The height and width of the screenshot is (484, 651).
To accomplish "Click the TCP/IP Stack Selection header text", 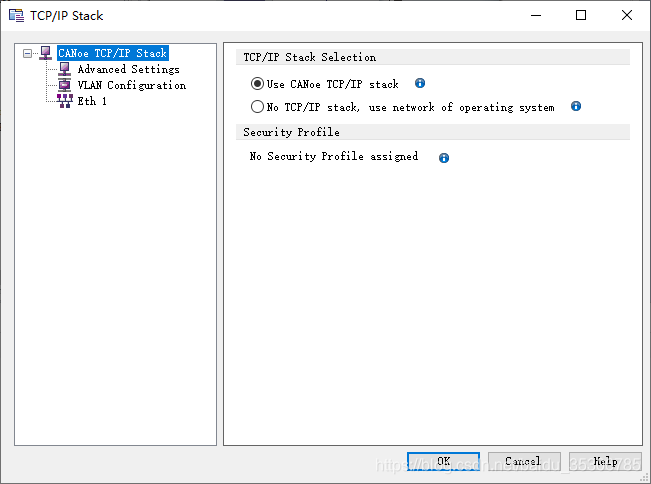I will [310, 57].
